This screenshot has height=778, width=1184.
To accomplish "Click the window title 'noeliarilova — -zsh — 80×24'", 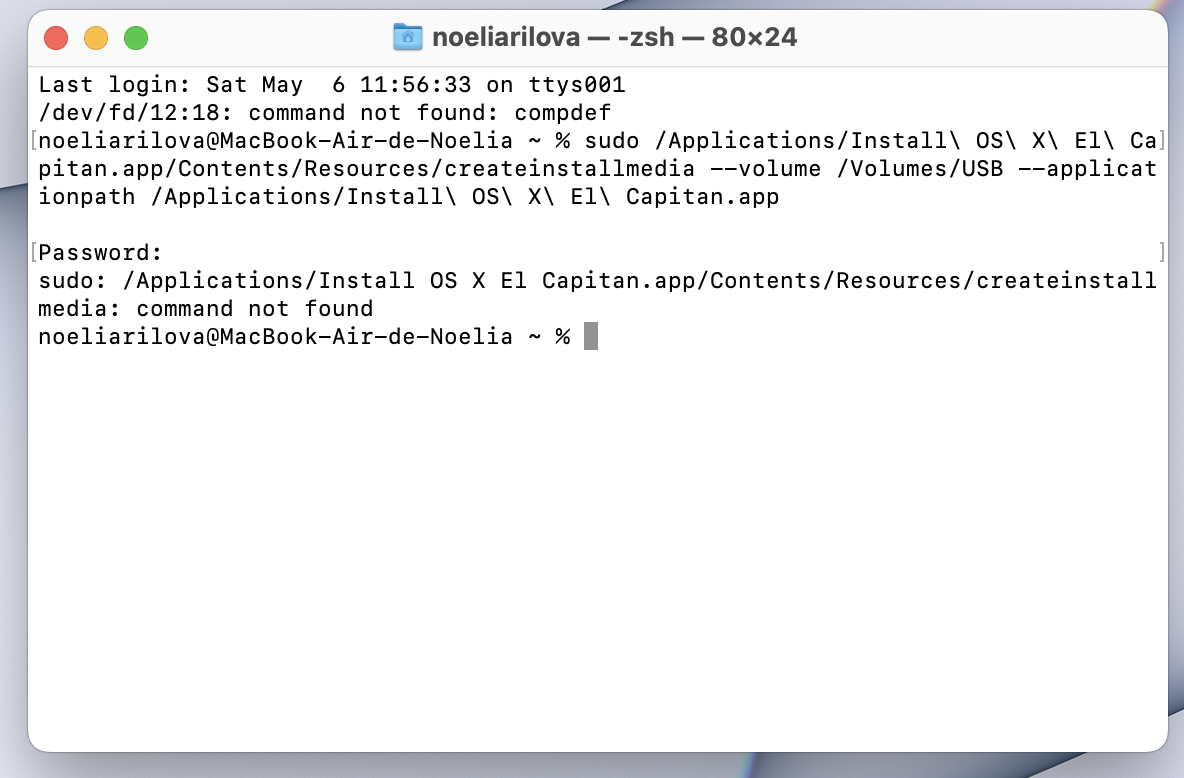I will [614, 38].
